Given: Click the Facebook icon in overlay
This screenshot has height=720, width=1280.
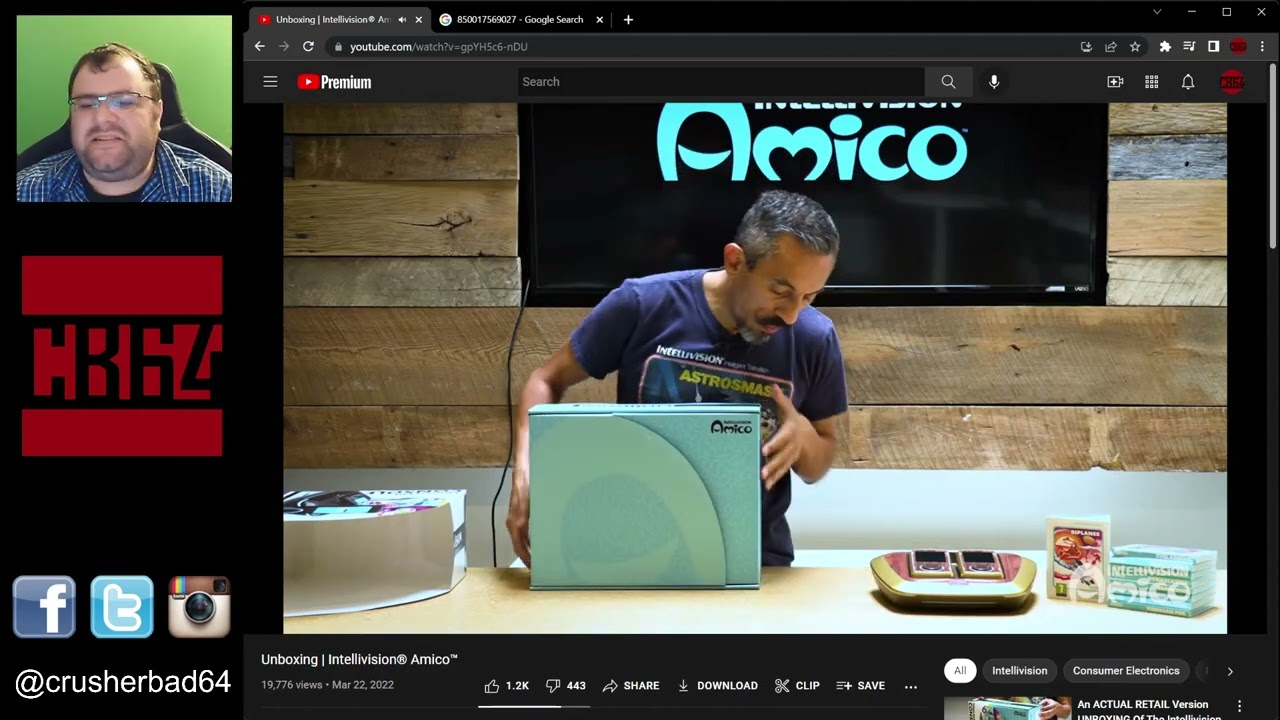Looking at the screenshot, I should [x=44, y=607].
